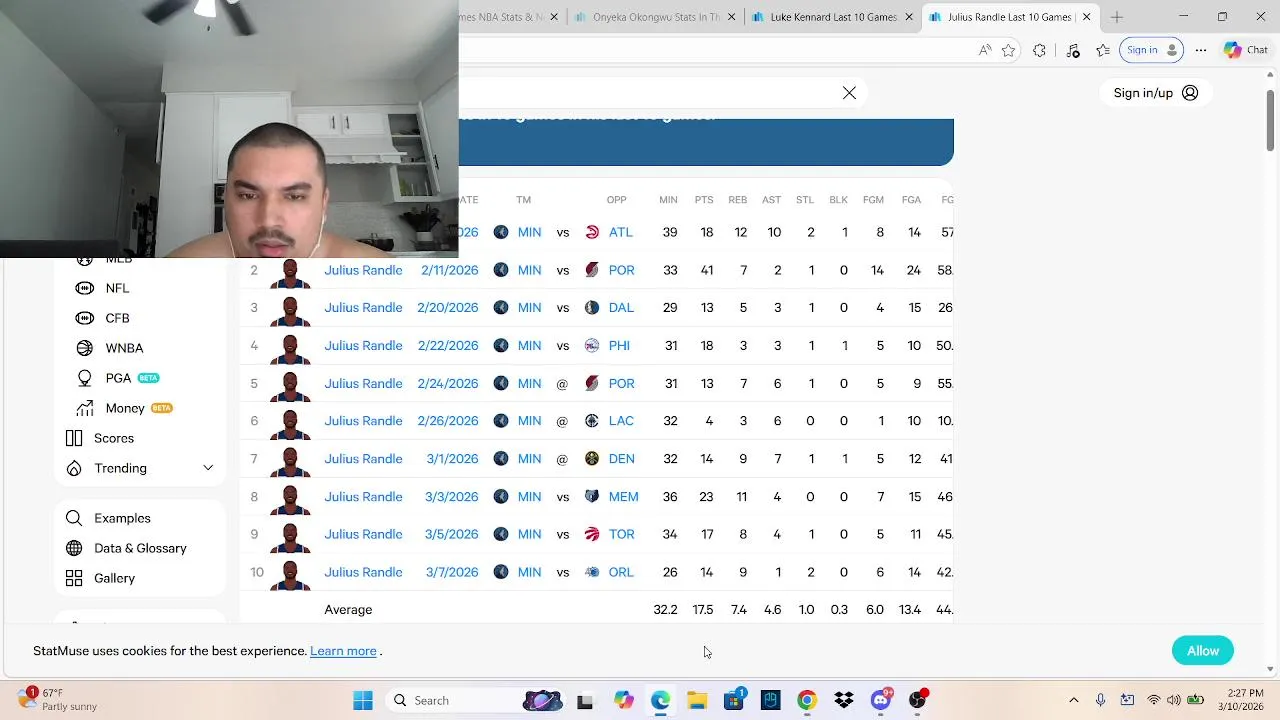Viewport: 1280px width, 720px height.
Task: Open browser extensions icon
Action: pyautogui.click(x=1040, y=50)
